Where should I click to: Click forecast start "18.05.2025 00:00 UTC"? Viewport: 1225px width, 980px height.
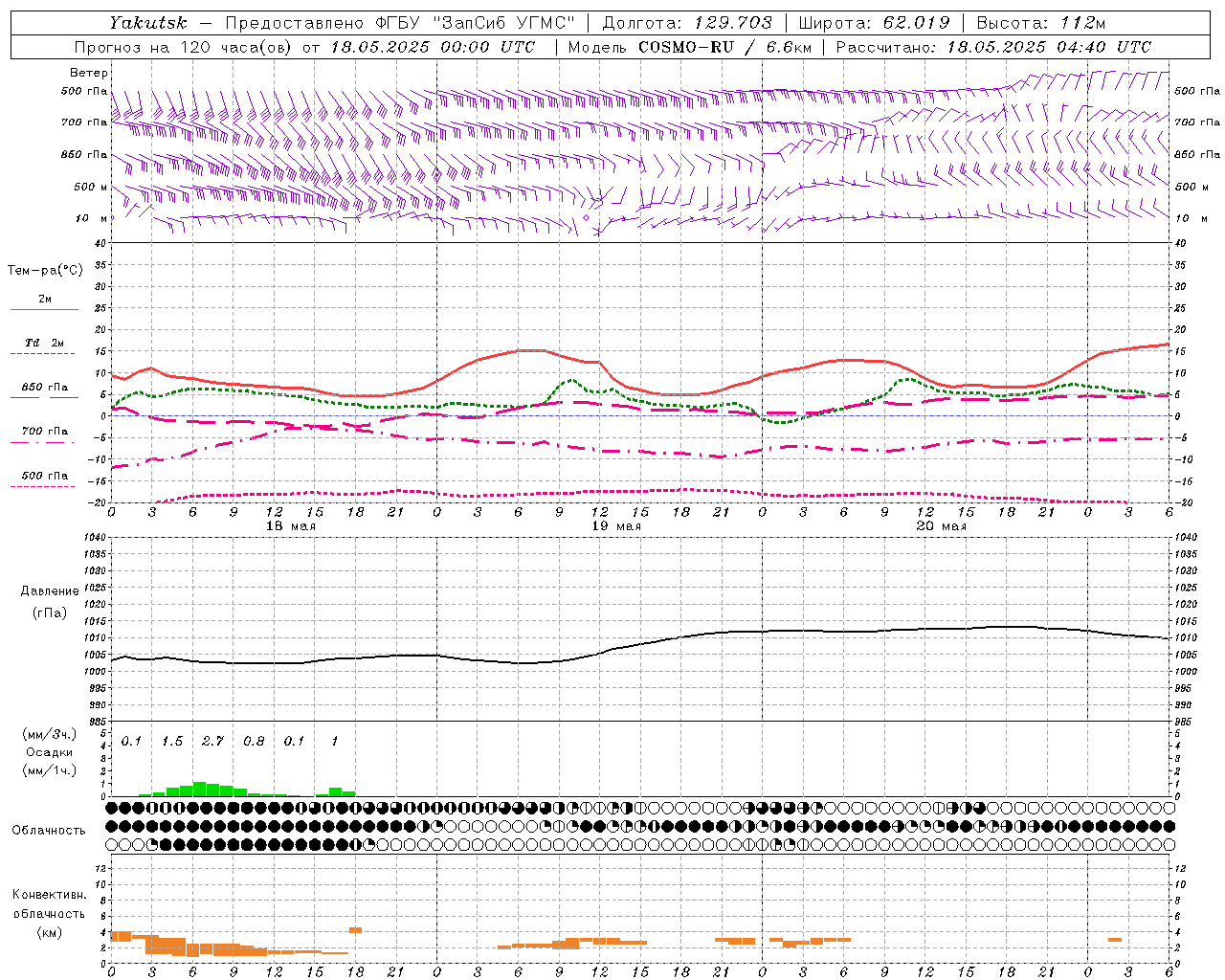[433, 47]
